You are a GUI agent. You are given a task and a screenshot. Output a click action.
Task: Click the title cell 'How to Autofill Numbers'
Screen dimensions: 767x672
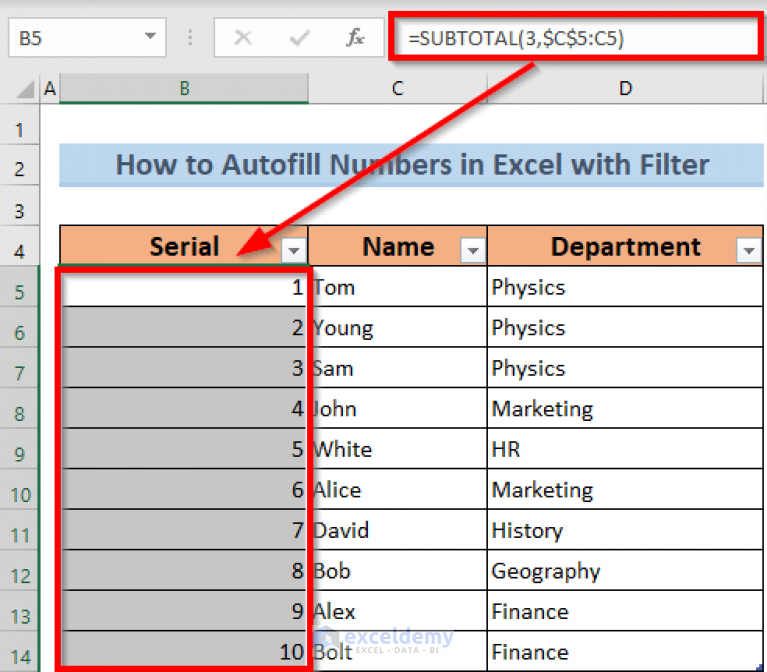pyautogui.click(x=411, y=165)
